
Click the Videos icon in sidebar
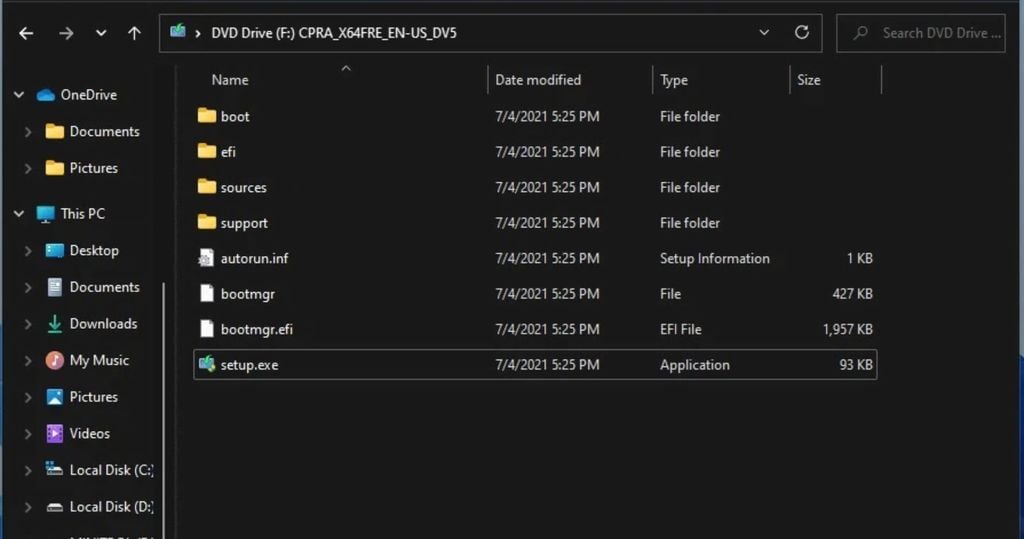(x=55, y=433)
